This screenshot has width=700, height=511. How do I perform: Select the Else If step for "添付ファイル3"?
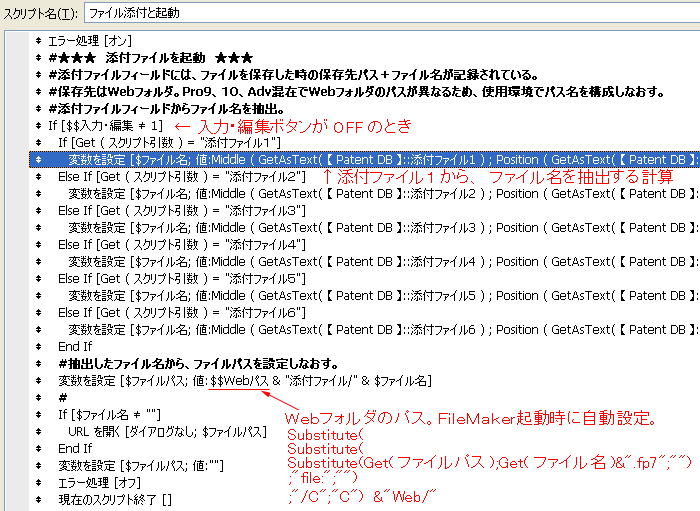(182, 211)
